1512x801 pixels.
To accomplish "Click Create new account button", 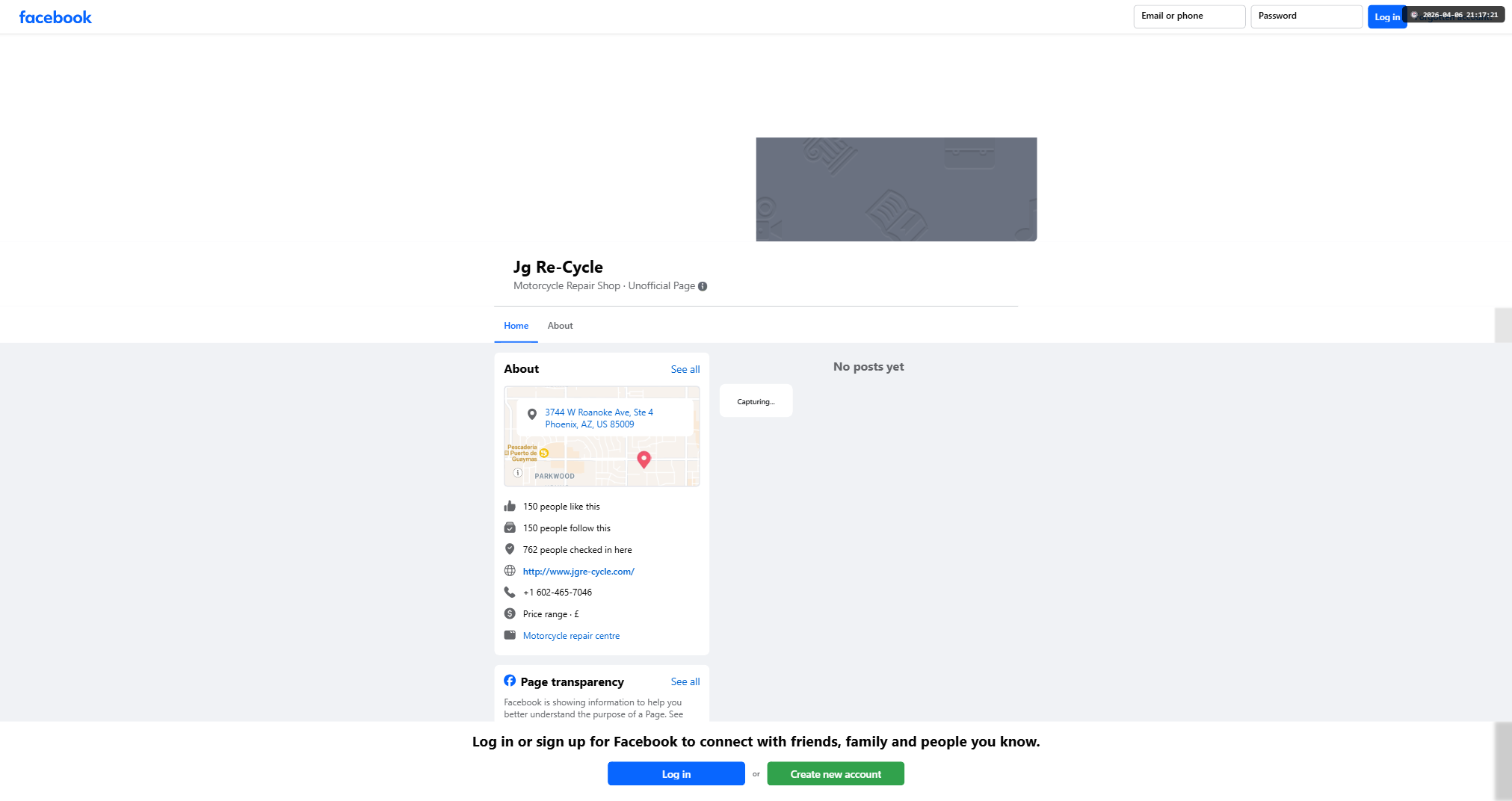I will (836, 774).
